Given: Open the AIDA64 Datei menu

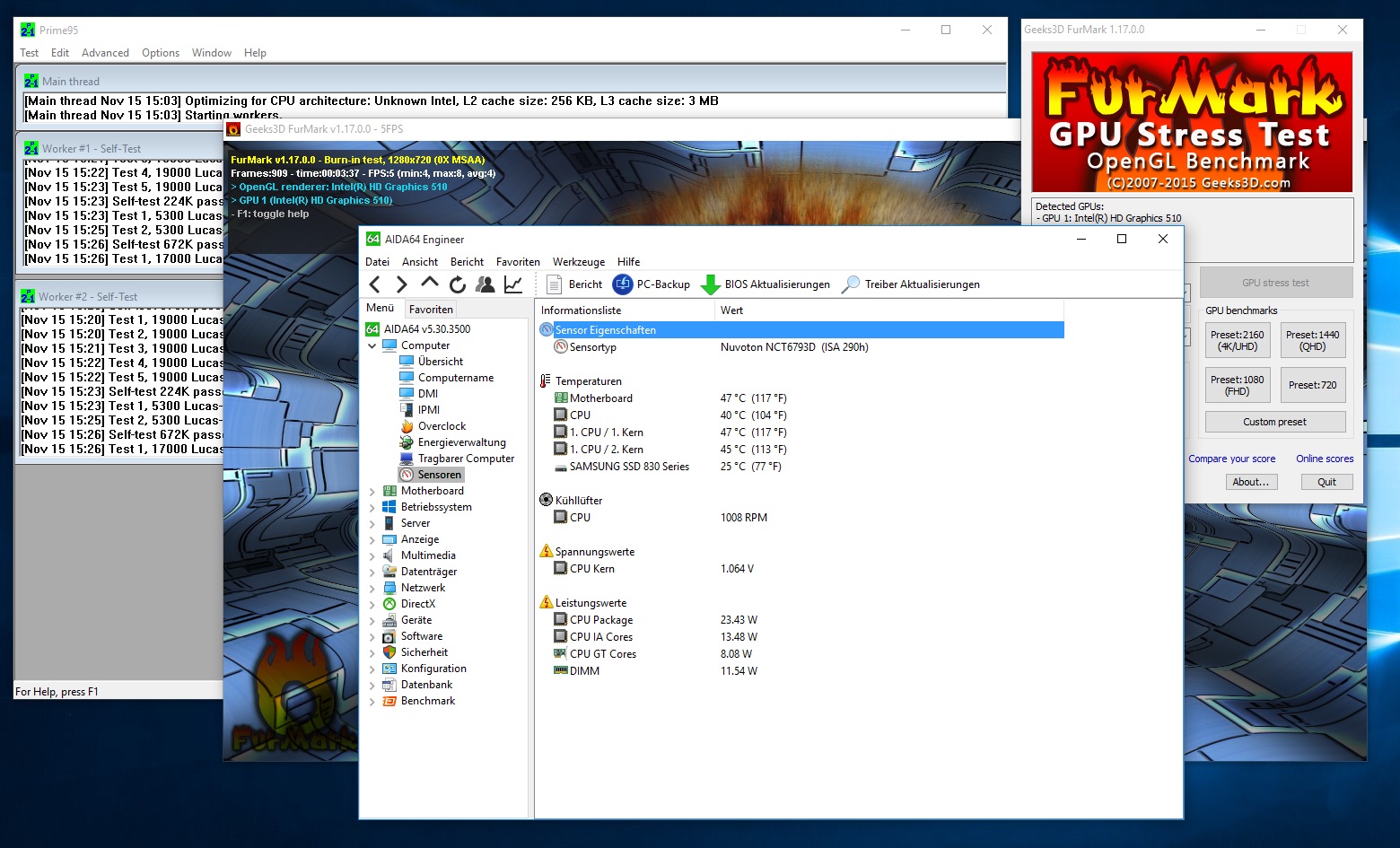Looking at the screenshot, I should [x=378, y=262].
